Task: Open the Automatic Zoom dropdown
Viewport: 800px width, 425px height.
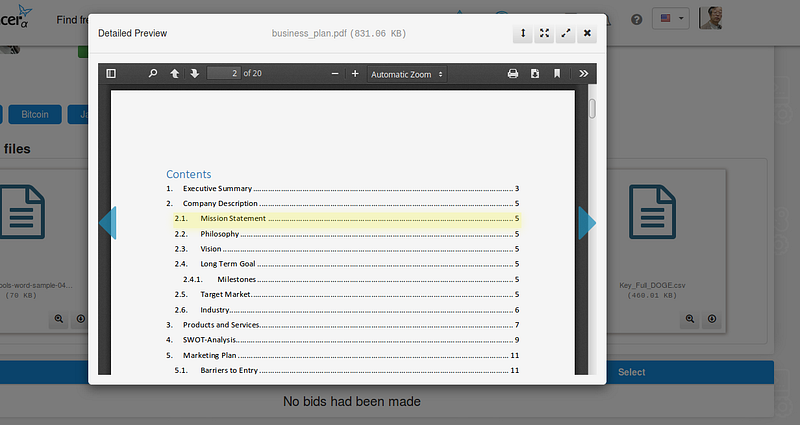Action: (x=407, y=74)
